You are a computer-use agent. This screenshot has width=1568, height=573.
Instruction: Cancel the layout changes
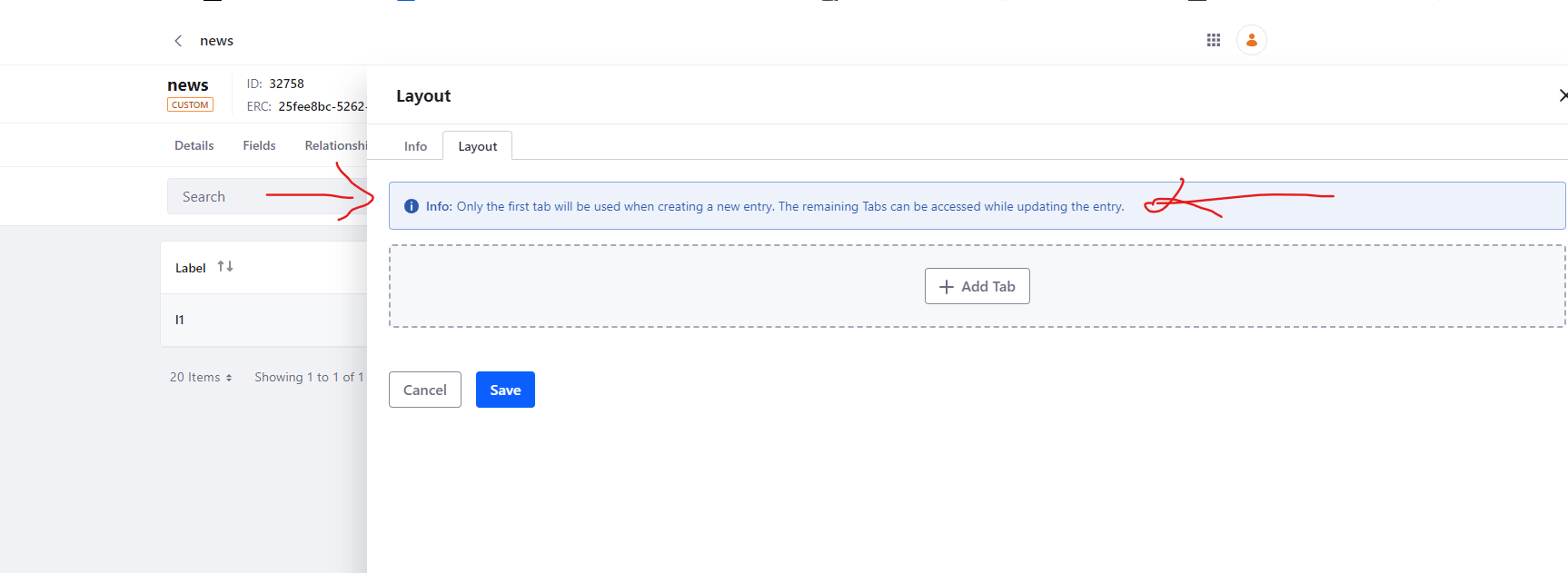click(425, 390)
